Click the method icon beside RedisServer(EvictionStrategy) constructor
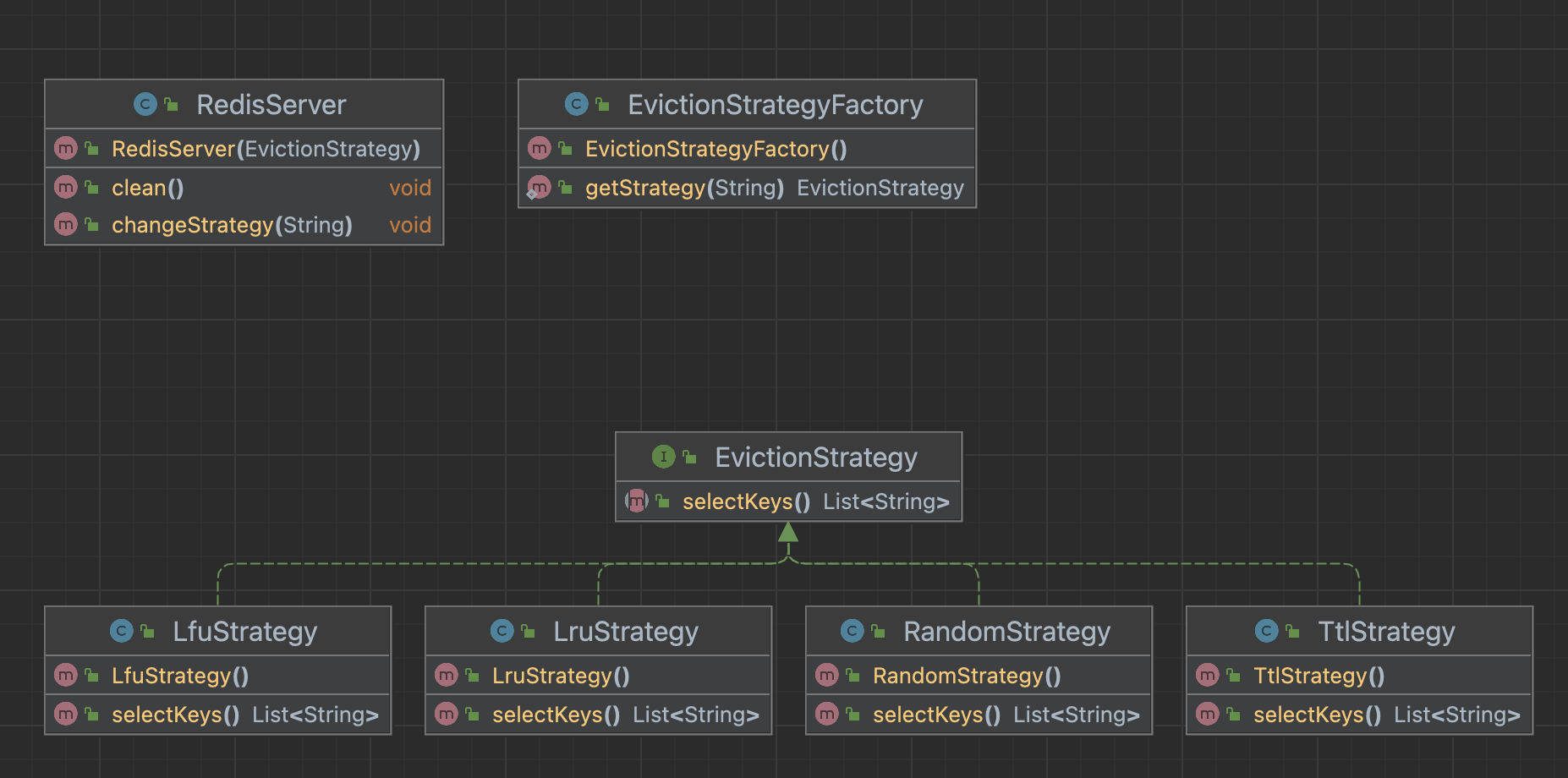The width and height of the screenshot is (1568, 778). click(x=66, y=148)
